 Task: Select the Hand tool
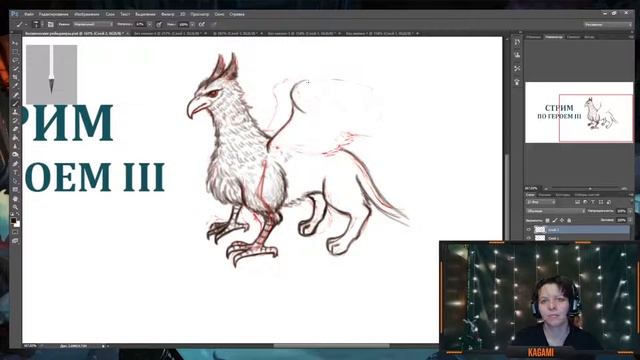pyautogui.click(x=15, y=199)
